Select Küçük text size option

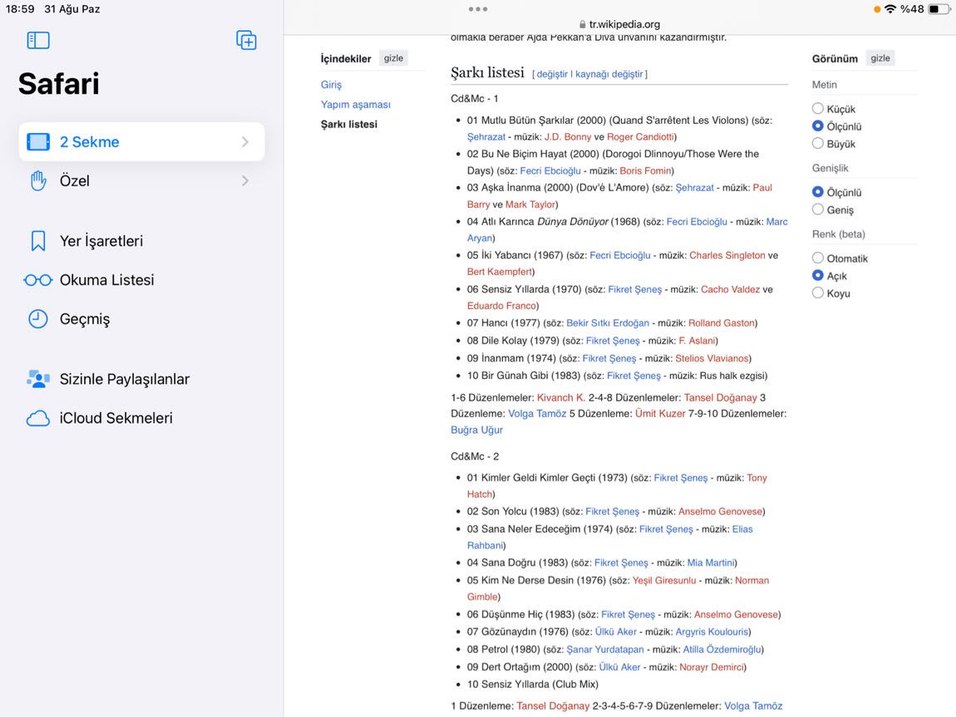coord(818,109)
